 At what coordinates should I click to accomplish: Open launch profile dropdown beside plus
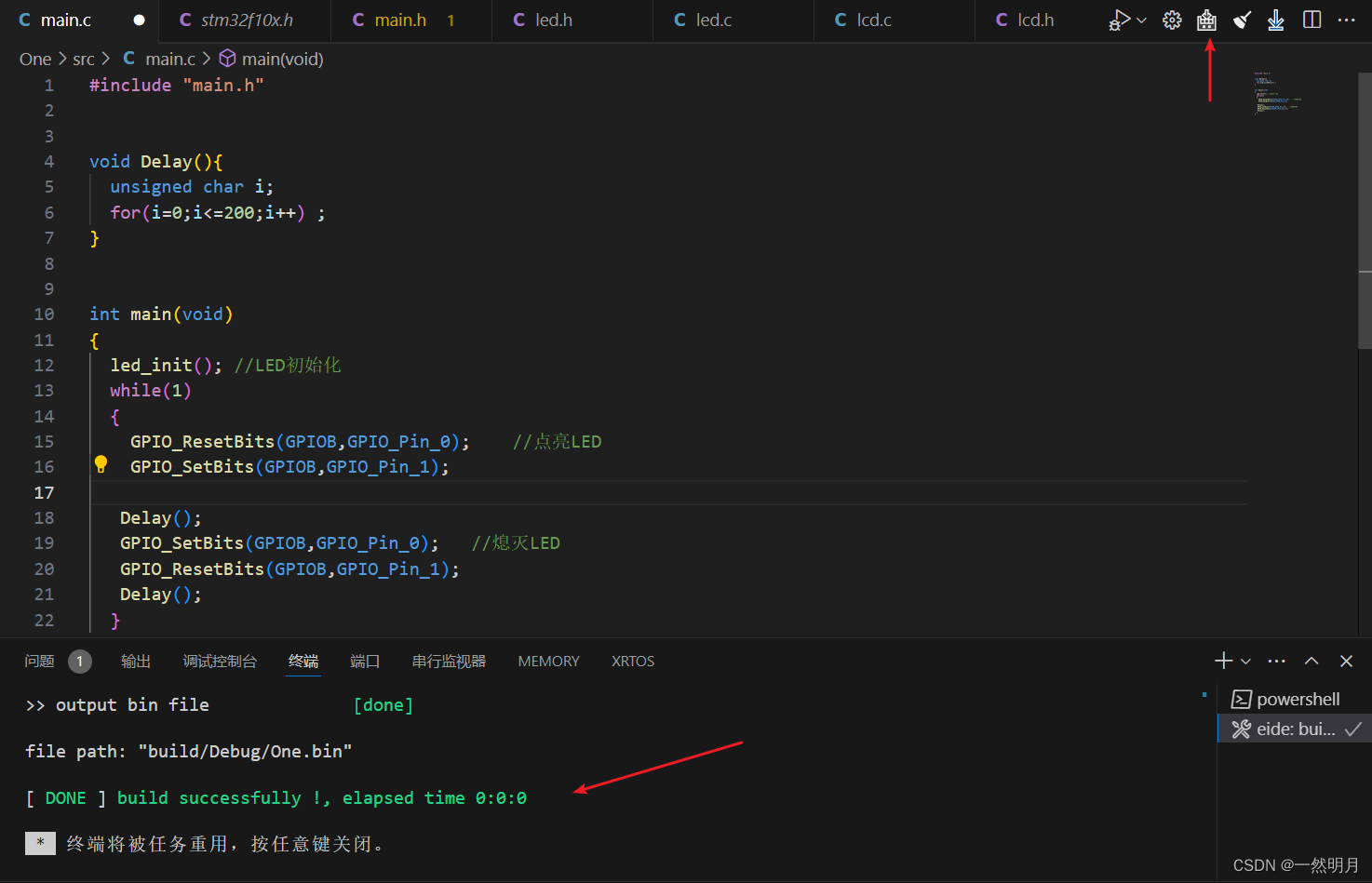click(x=1245, y=662)
